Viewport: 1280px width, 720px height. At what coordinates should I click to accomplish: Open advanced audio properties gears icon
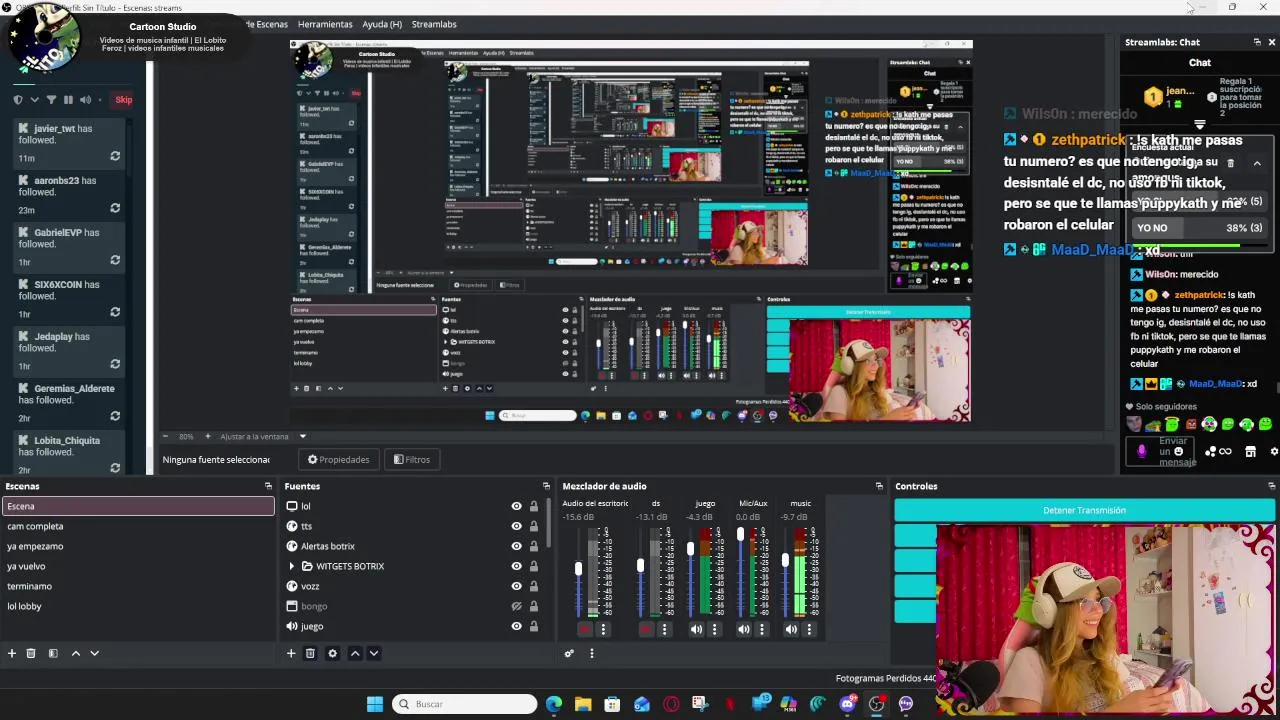click(569, 653)
